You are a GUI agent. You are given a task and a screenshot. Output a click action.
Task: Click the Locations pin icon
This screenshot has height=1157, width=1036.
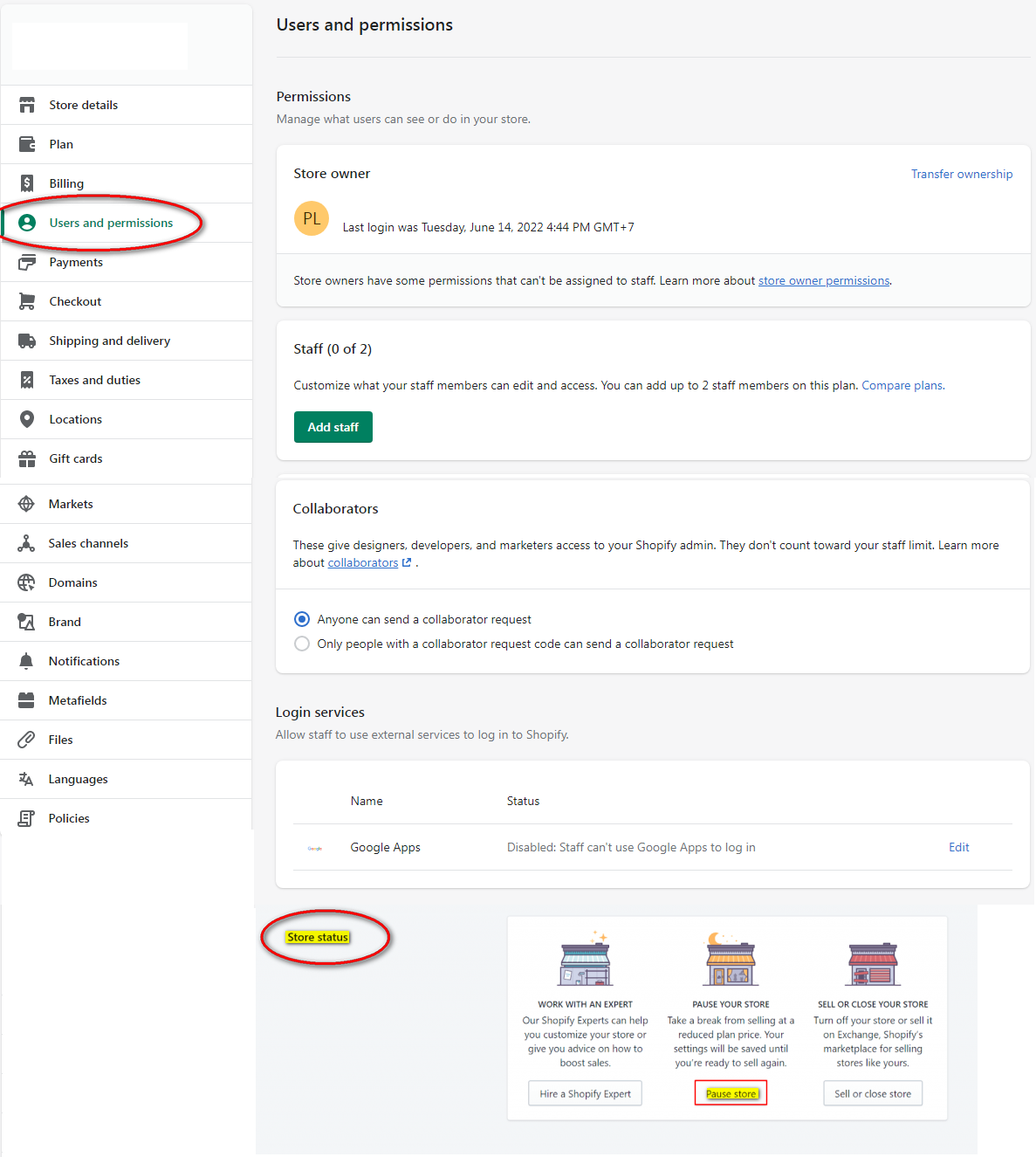[27, 419]
